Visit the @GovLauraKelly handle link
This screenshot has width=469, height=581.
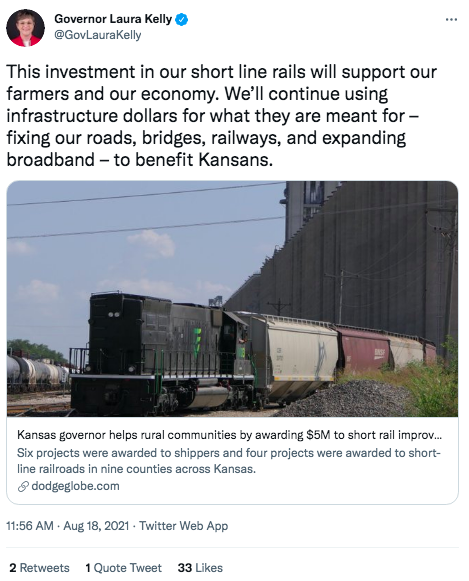97,35
